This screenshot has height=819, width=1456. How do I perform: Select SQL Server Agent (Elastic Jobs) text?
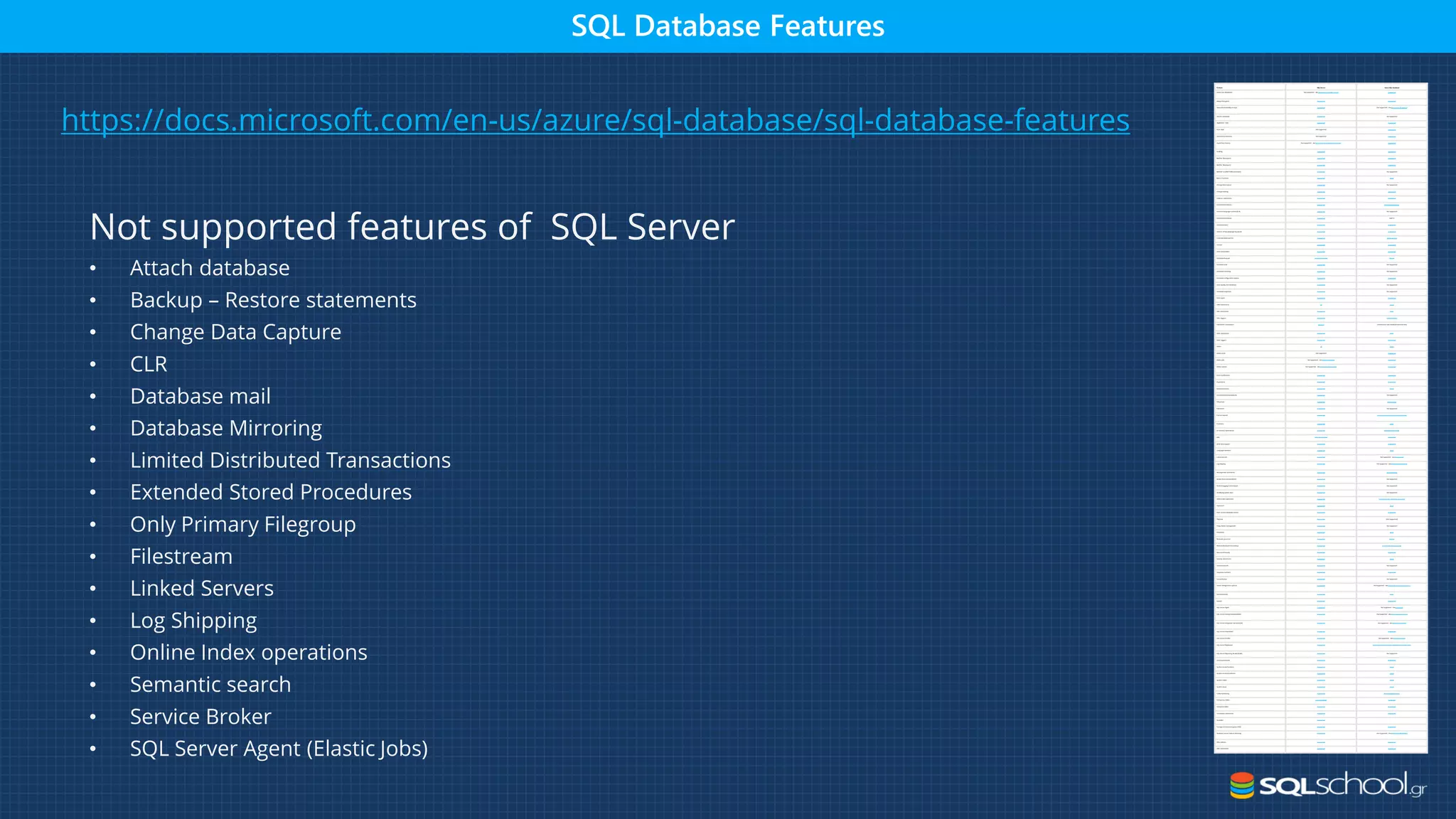pos(279,749)
